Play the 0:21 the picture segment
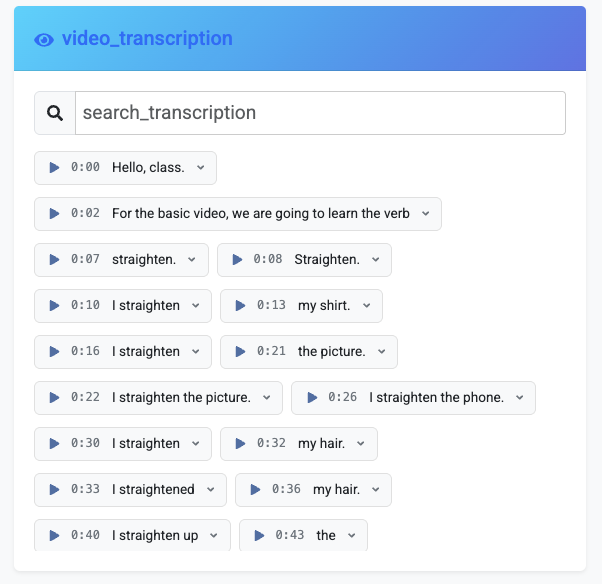 point(240,351)
